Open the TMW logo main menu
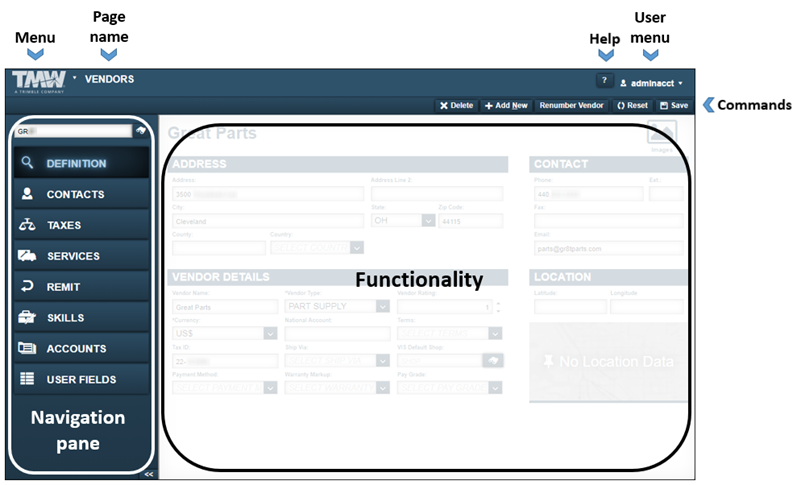This screenshot has width=801, height=485. tap(39, 81)
